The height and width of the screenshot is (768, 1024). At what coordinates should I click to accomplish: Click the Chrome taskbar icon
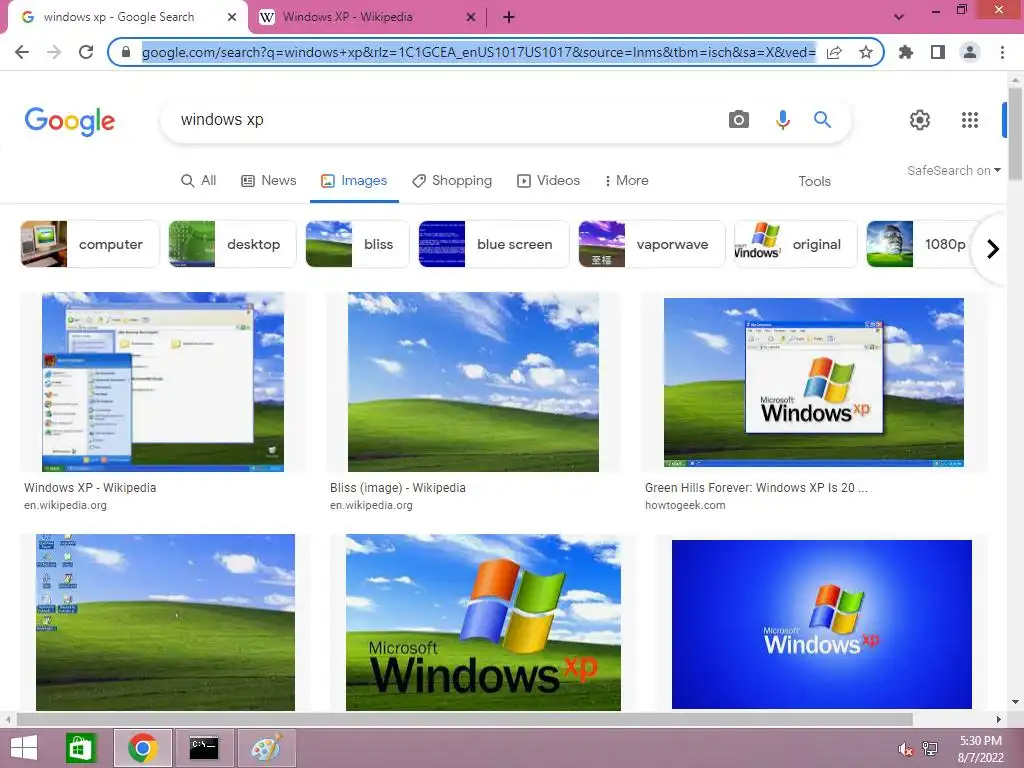pyautogui.click(x=142, y=748)
